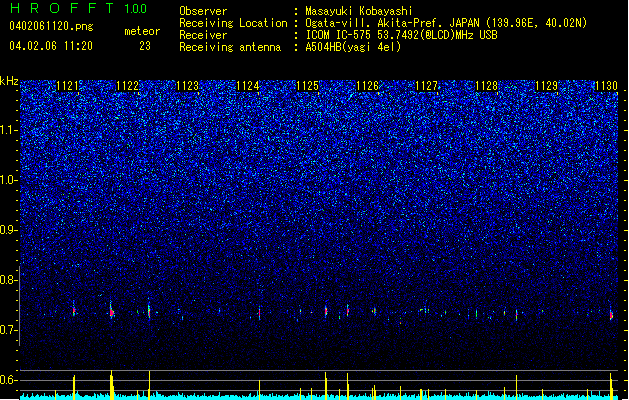Click the A504HB(yagi 4el) antenna text
629x400 pixels.
(353, 47)
